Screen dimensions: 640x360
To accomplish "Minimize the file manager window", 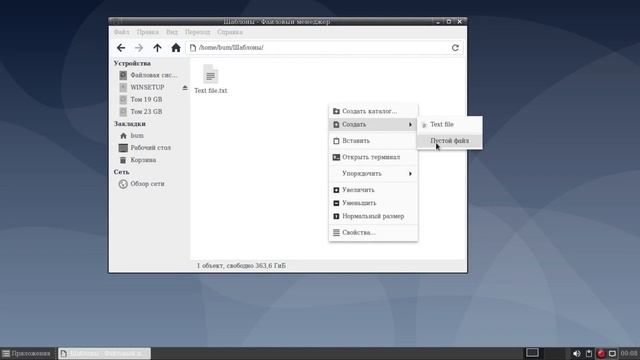I will click(x=438, y=22).
